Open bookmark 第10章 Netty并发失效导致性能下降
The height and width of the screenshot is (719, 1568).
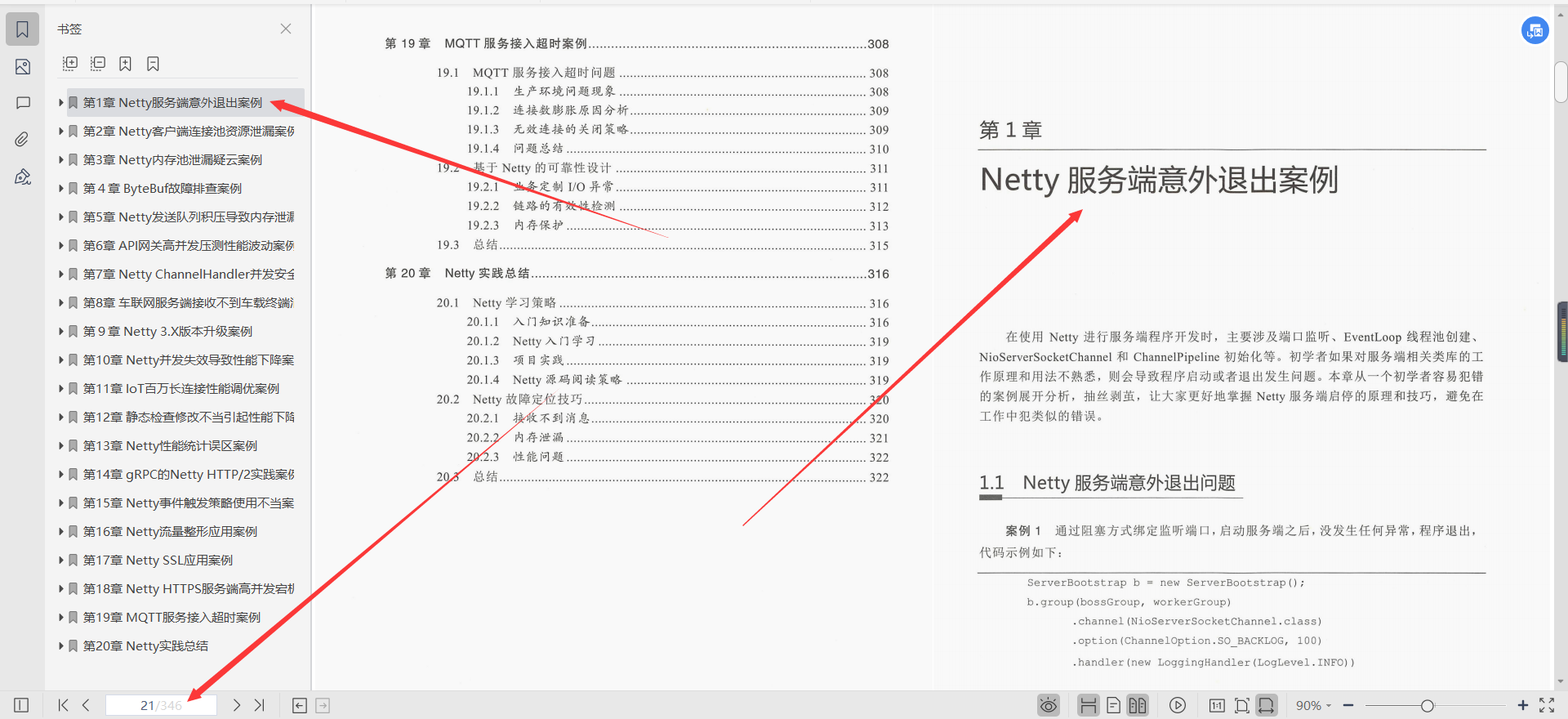pyautogui.click(x=189, y=360)
